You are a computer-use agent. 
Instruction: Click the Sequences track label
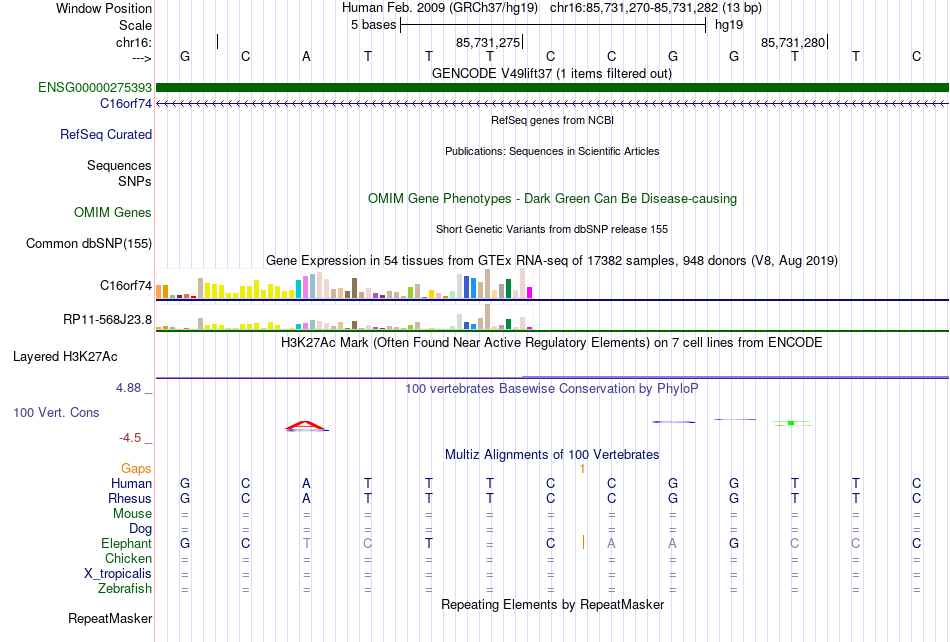tap(119, 165)
